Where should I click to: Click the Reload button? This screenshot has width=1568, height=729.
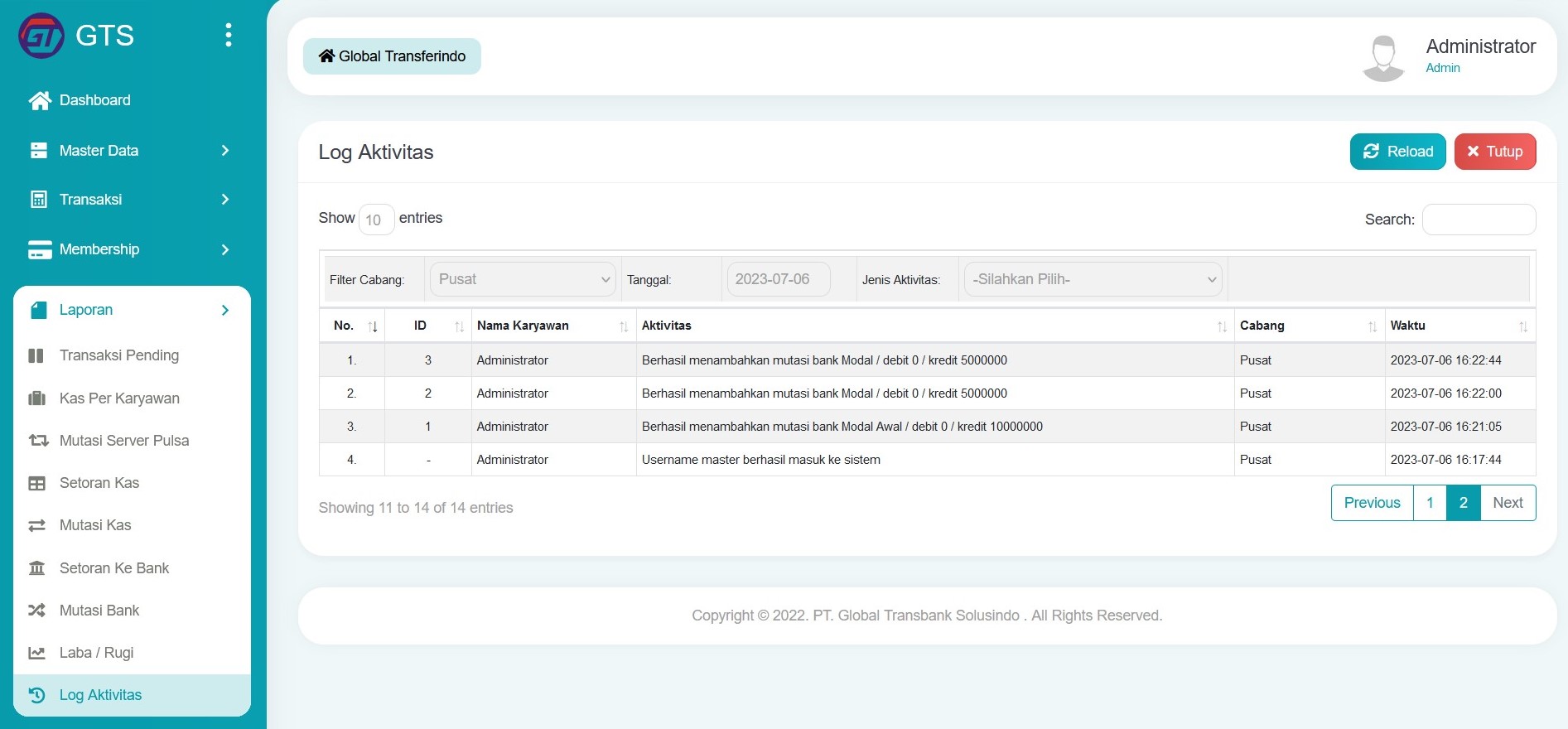(1397, 152)
